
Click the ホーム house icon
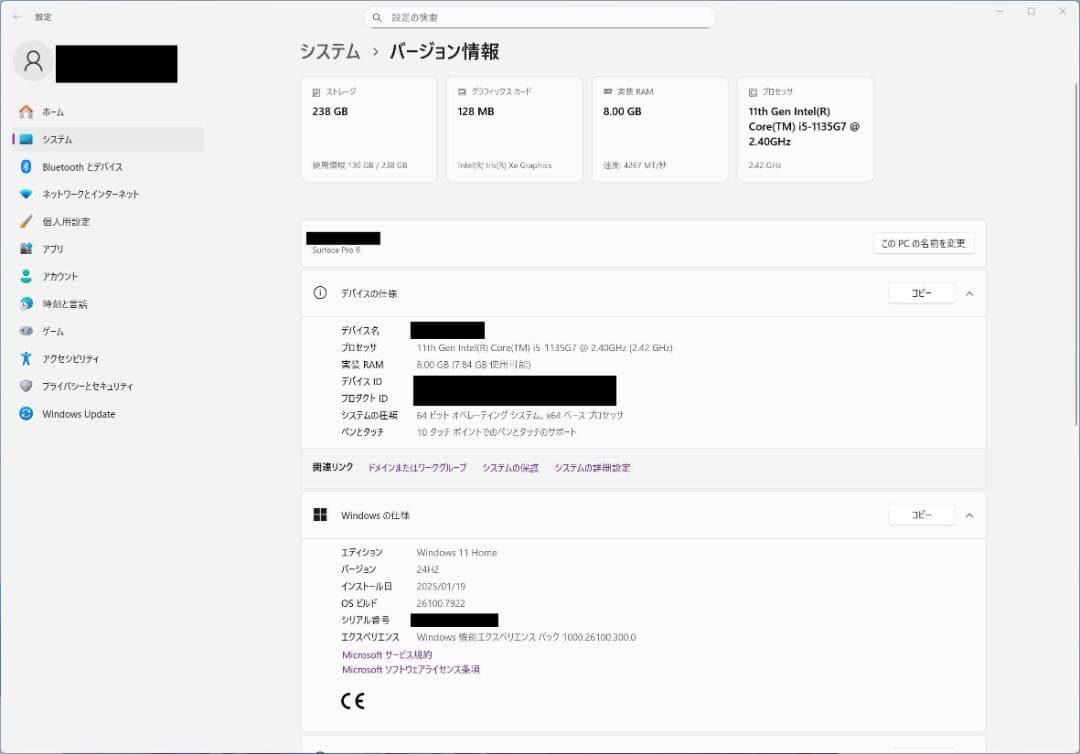pos(26,112)
